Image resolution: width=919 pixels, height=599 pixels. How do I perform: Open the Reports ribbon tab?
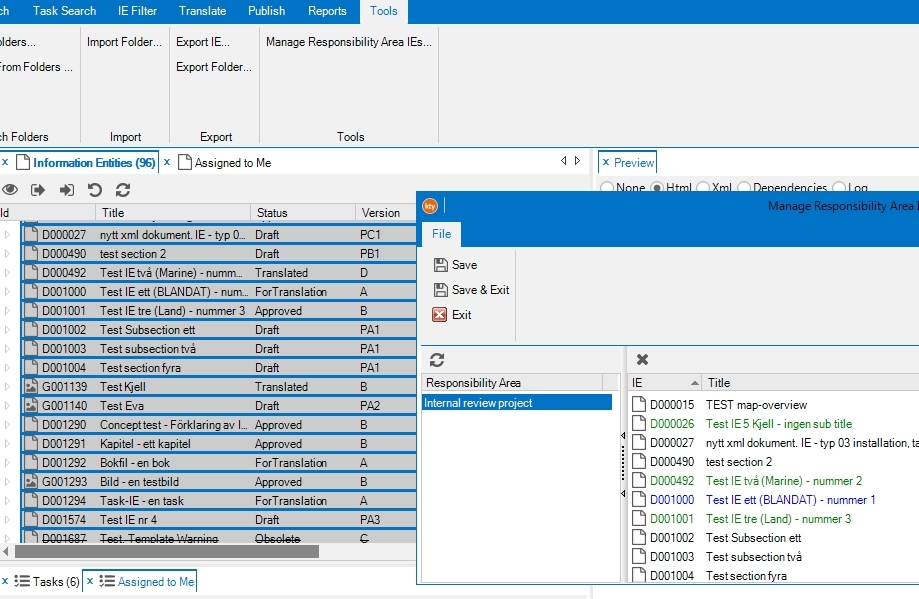pyautogui.click(x=327, y=11)
